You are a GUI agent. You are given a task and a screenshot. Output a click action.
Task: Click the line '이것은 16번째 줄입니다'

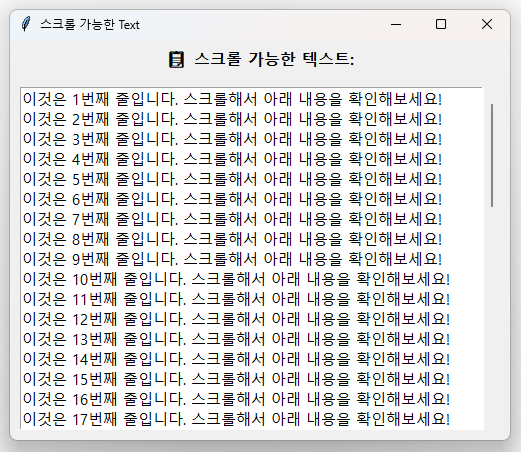tap(236, 399)
